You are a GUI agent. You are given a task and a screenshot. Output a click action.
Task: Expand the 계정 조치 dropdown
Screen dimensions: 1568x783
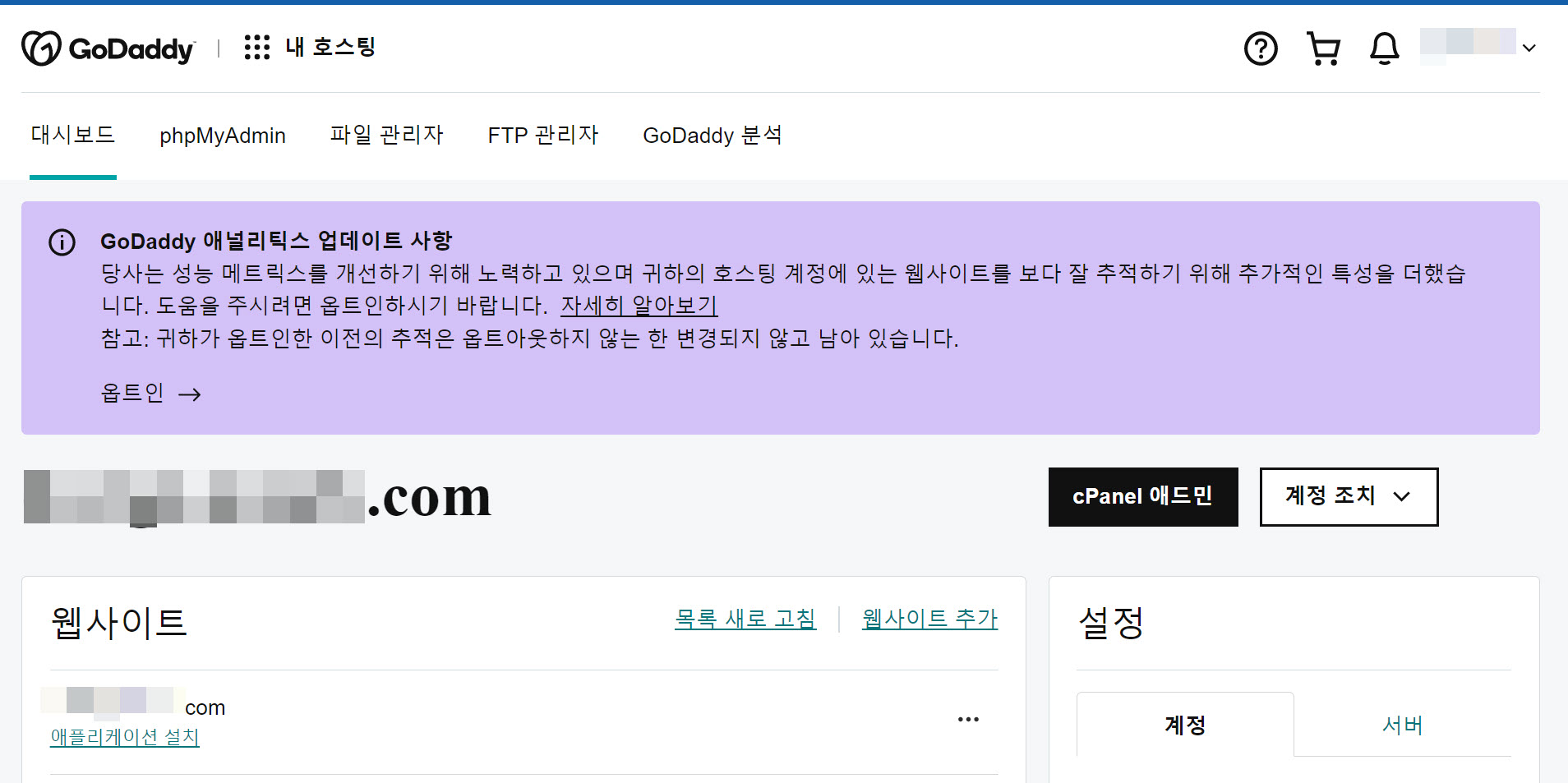[x=1348, y=496]
